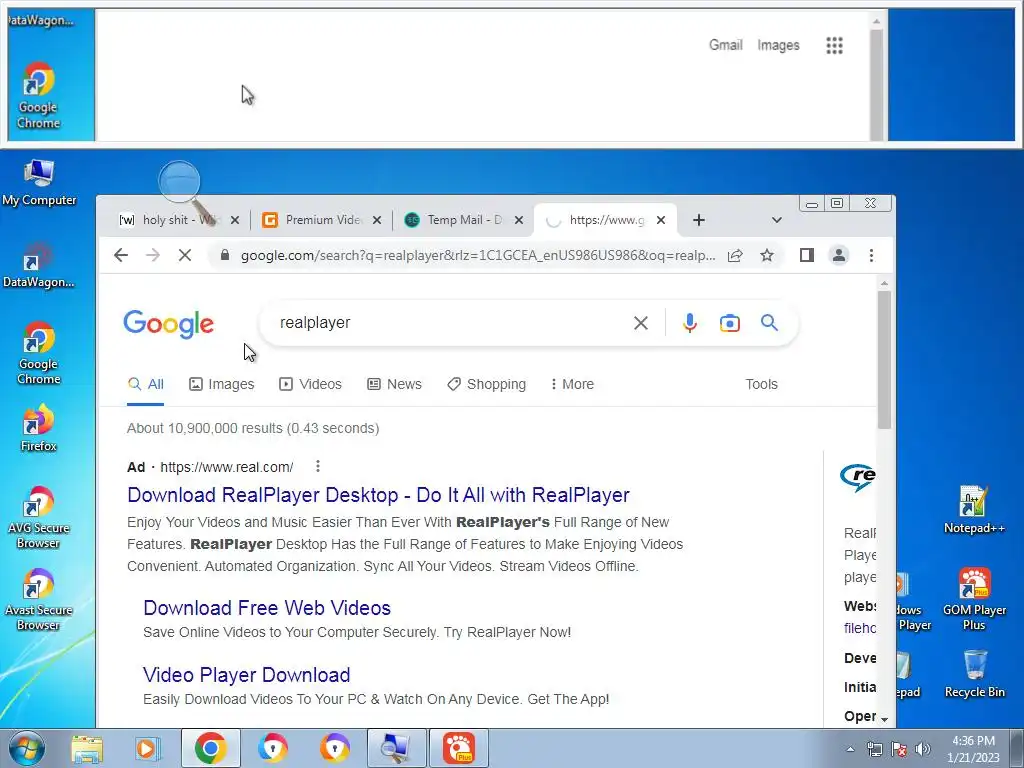
Task: Show hidden system tray icons
Action: [850, 749]
